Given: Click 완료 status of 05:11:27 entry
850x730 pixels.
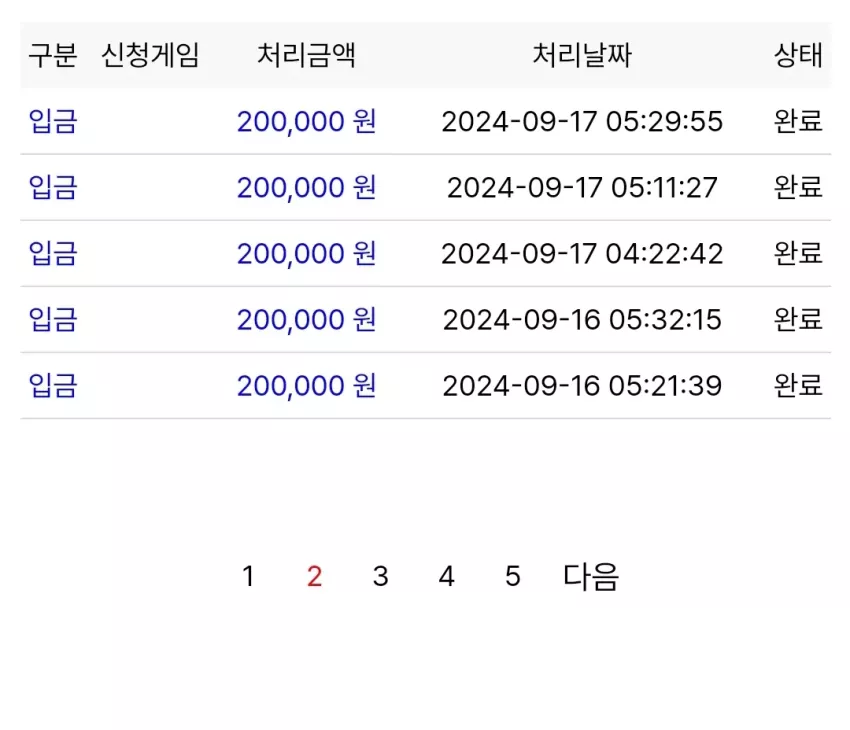Looking at the screenshot, I should (798, 187).
